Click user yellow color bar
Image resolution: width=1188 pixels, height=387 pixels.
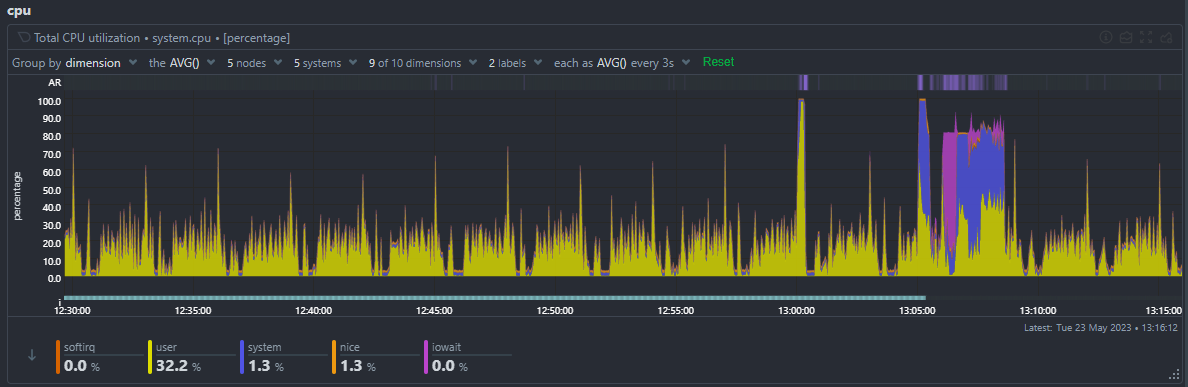pyautogui.click(x=150, y=357)
